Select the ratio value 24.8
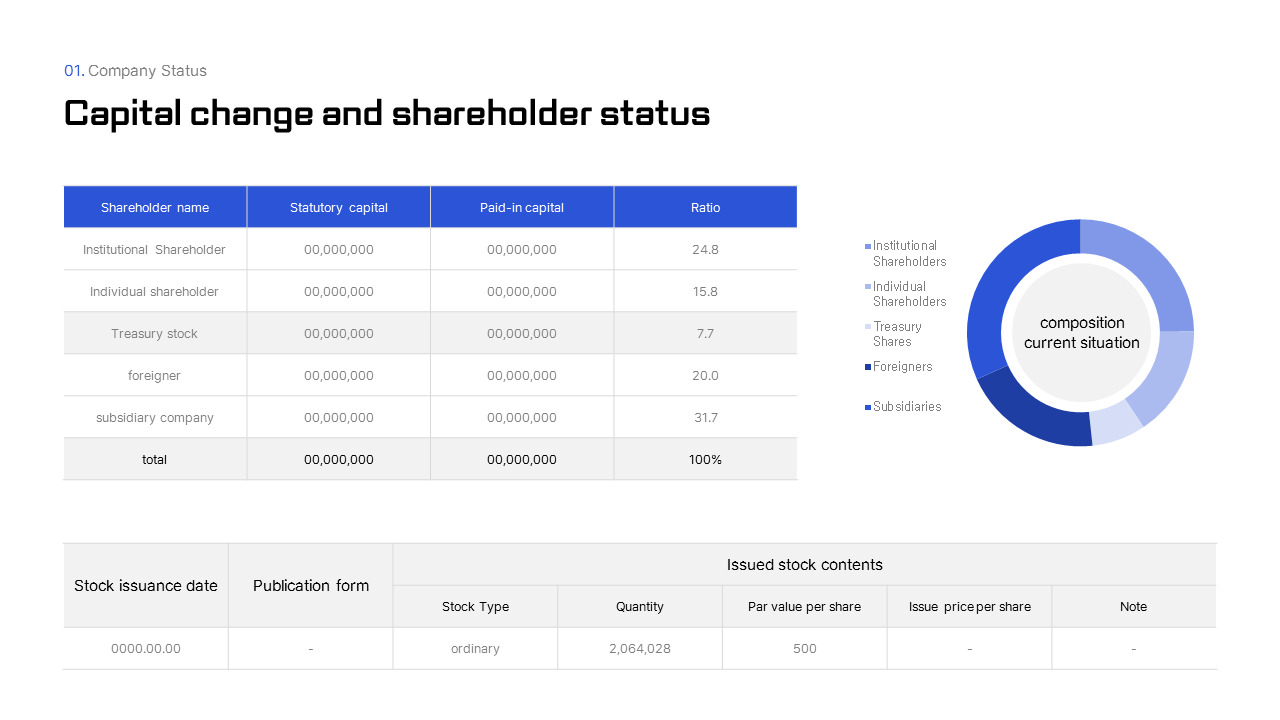This screenshot has height=720, width=1280. (x=706, y=250)
